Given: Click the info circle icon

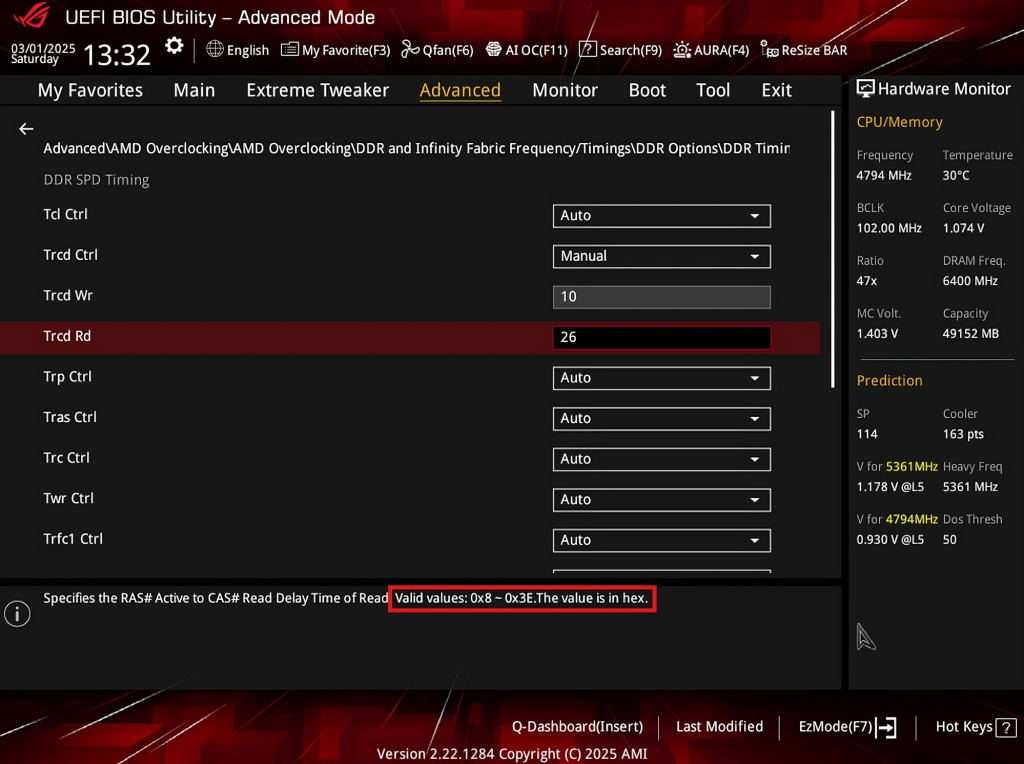Looking at the screenshot, I should pyautogui.click(x=17, y=614).
